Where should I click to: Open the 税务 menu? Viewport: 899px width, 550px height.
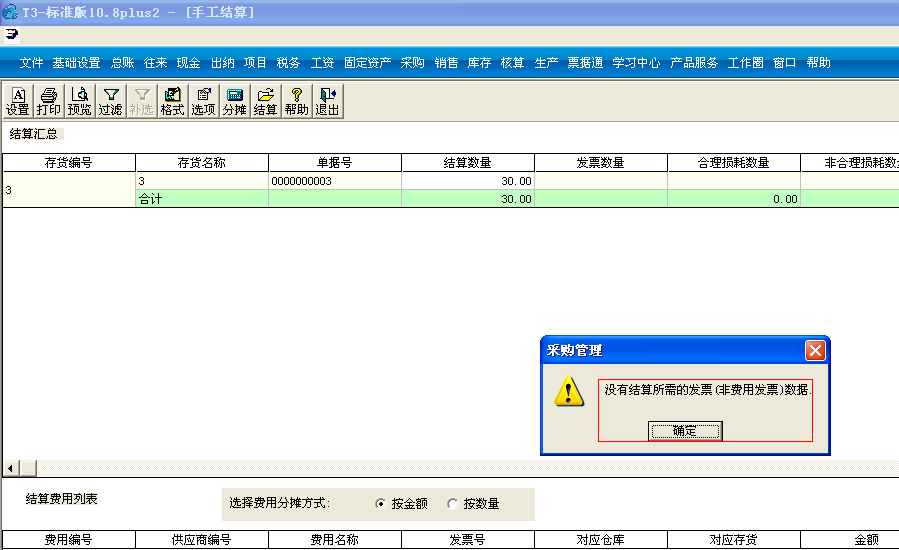pos(288,63)
